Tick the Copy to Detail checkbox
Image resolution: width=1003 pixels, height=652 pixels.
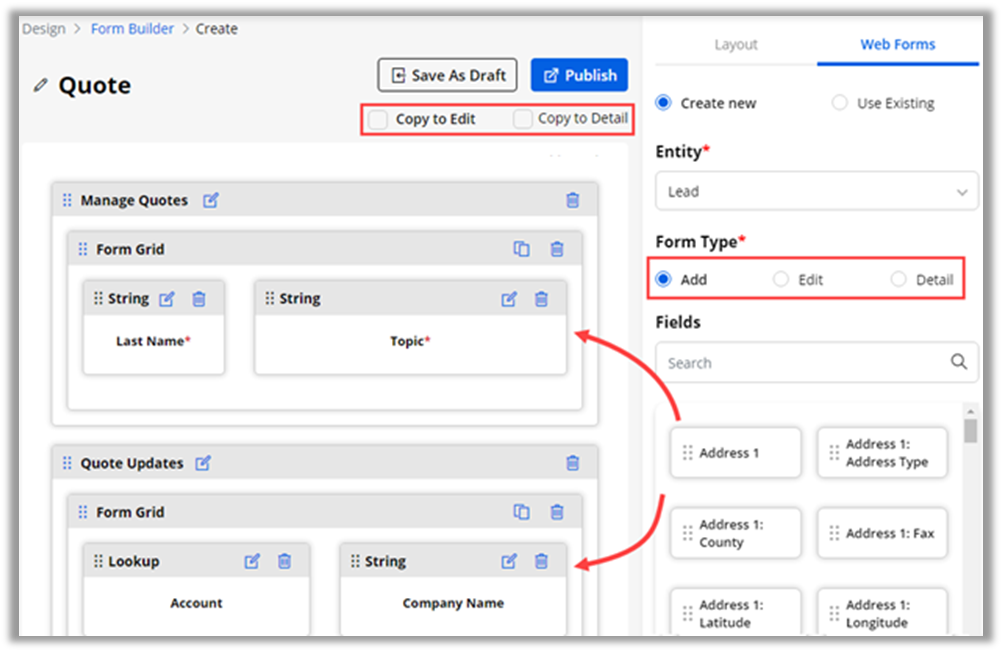(523, 119)
